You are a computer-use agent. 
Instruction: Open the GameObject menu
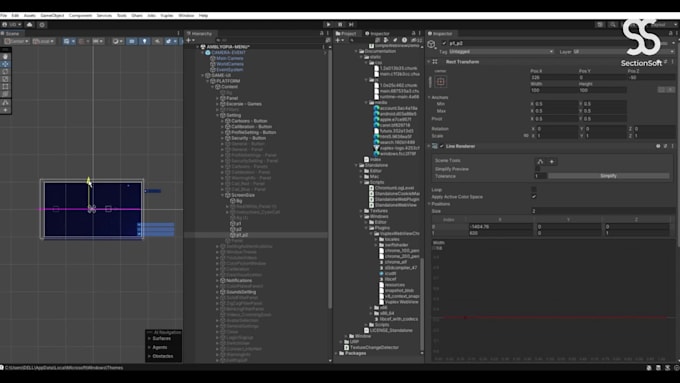[52, 16]
